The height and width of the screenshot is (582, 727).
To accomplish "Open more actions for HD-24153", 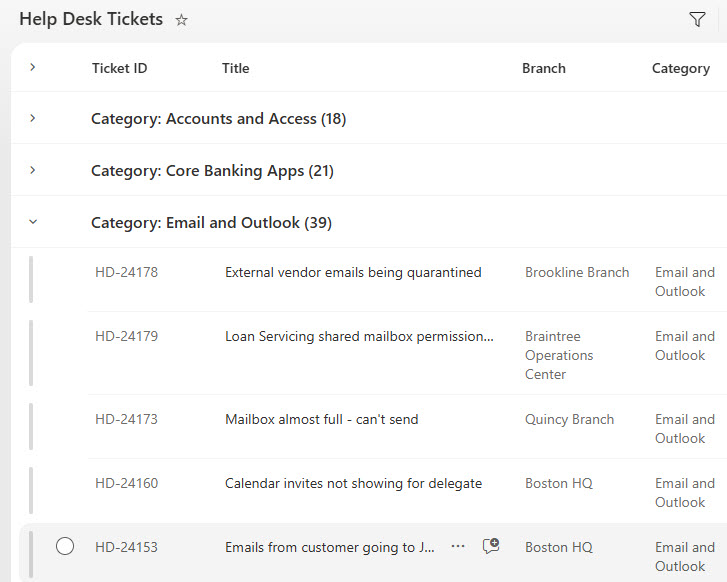I will (458, 546).
